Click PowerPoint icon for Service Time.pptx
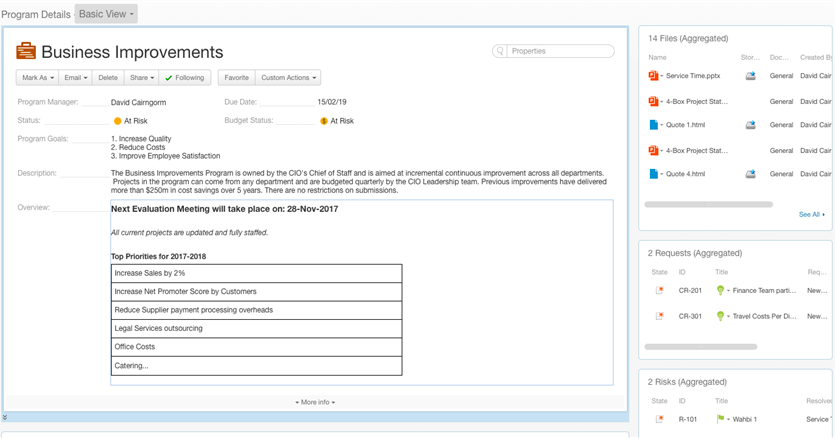Image resolution: width=835 pixels, height=438 pixels. click(x=653, y=76)
